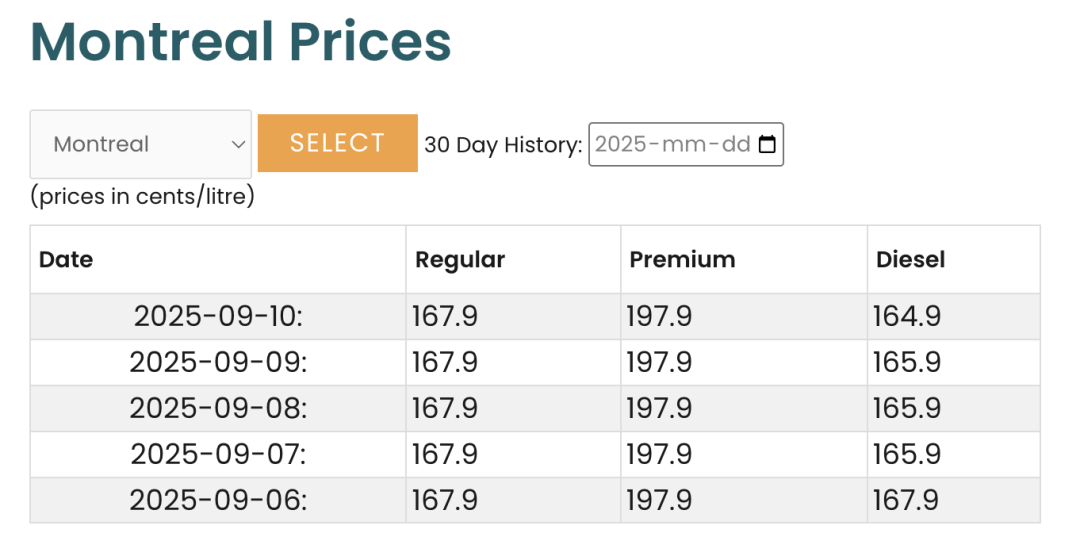Viewport: 1080px width, 560px height.
Task: Click the prices in cents/litre note
Action: coord(143,196)
